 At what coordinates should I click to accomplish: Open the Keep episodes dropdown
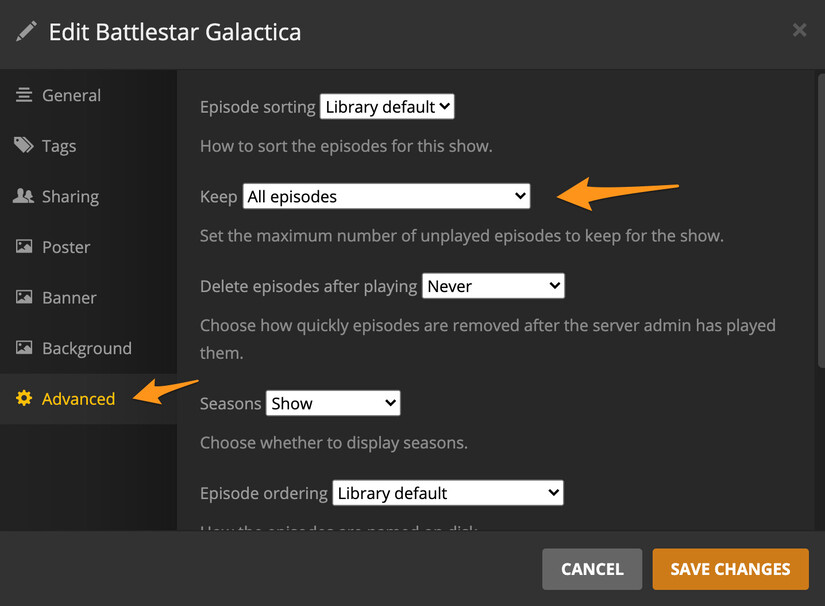coord(386,196)
